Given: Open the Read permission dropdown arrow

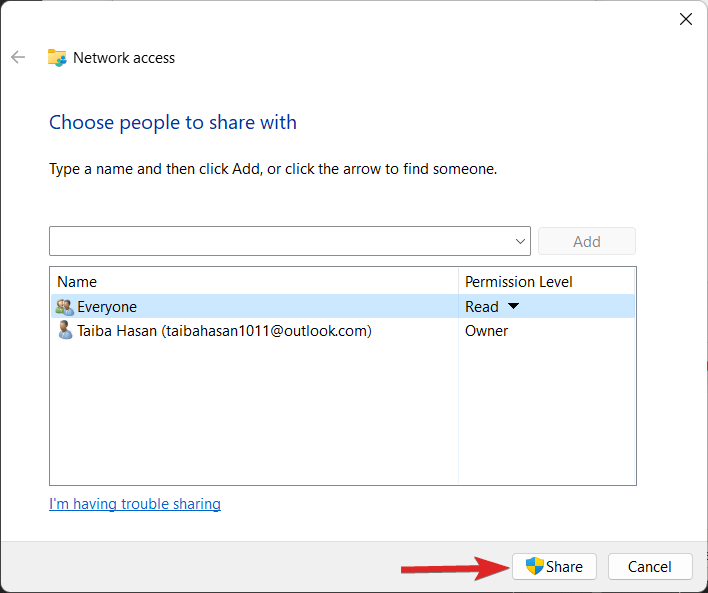Looking at the screenshot, I should pos(514,307).
